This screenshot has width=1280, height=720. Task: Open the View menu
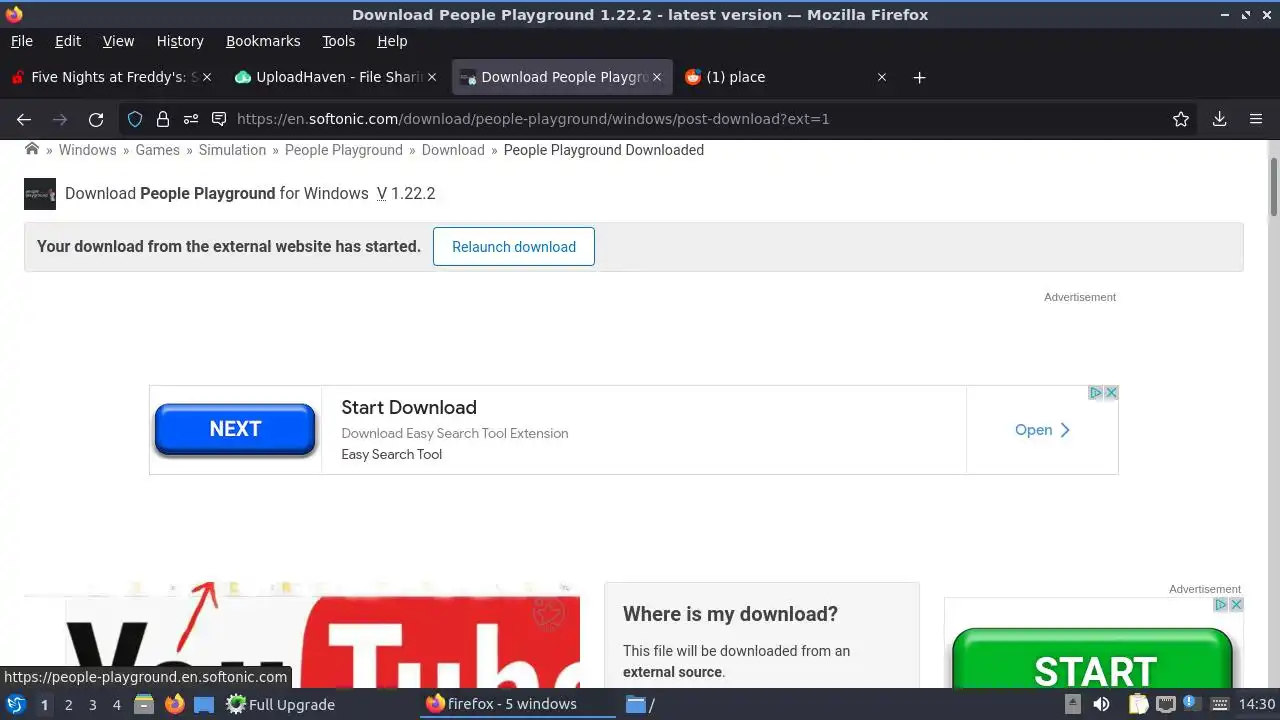(x=118, y=41)
